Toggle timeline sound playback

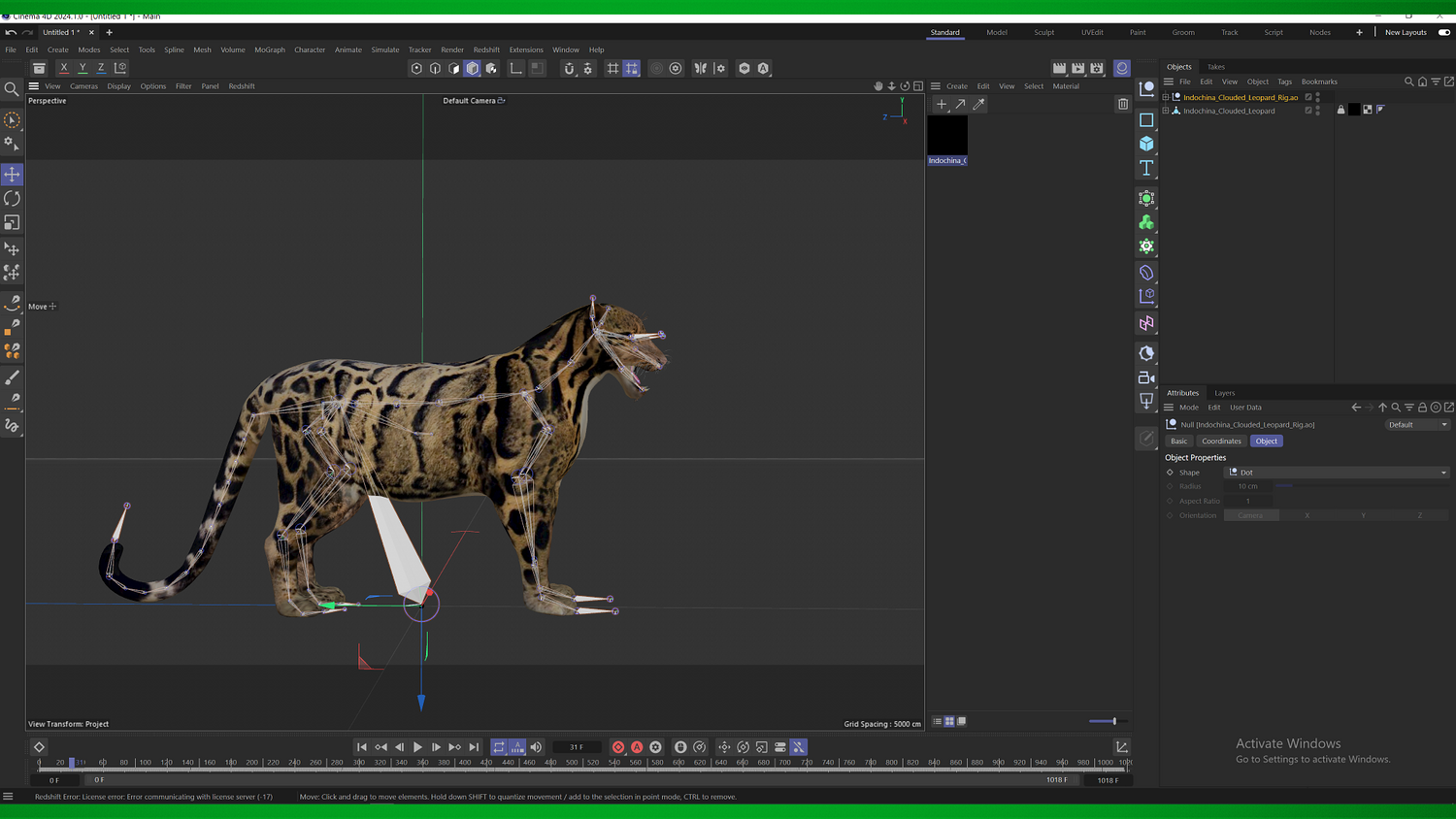pos(536,747)
